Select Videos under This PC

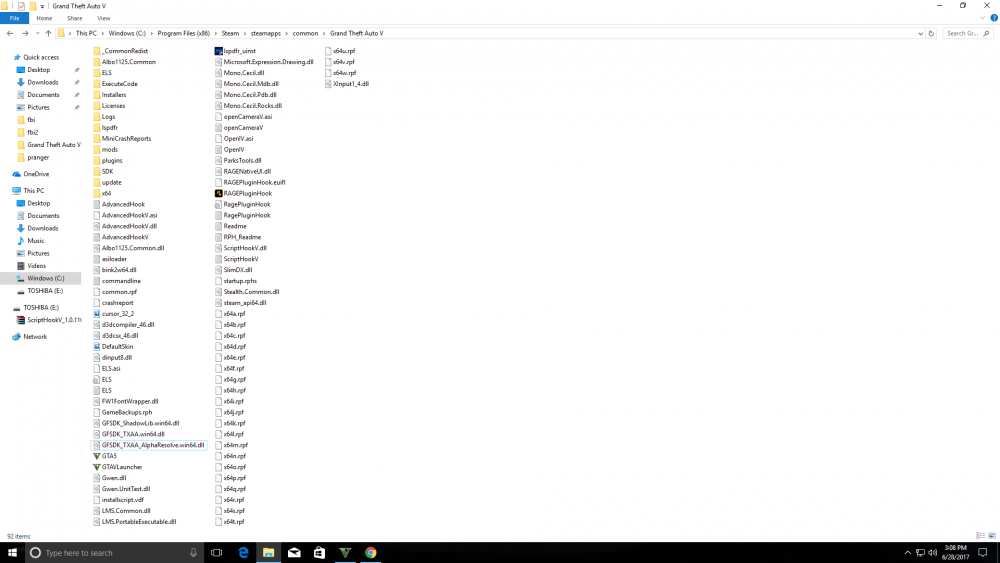(36, 265)
